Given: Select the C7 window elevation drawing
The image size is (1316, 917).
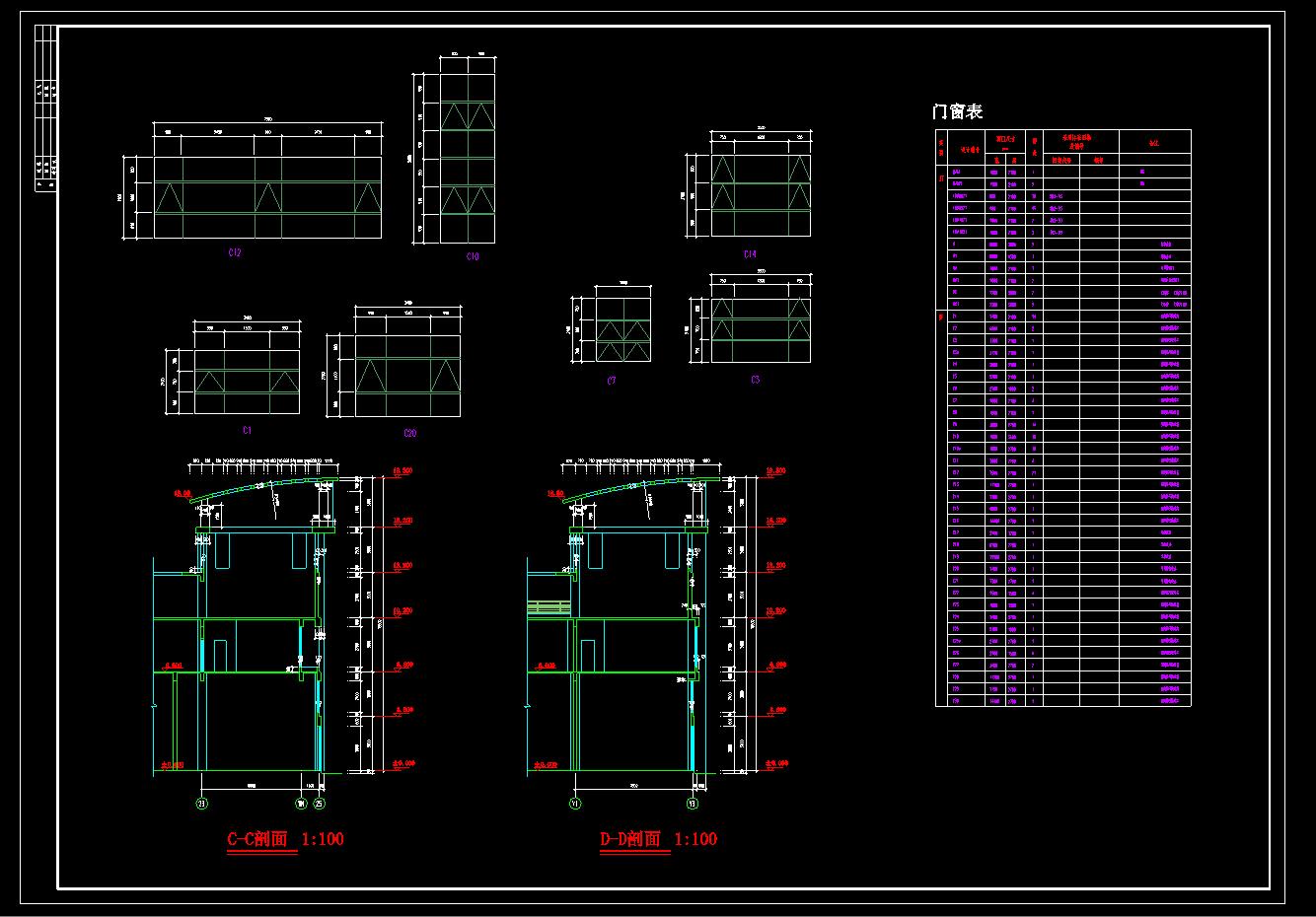Looking at the screenshot, I should [622, 329].
